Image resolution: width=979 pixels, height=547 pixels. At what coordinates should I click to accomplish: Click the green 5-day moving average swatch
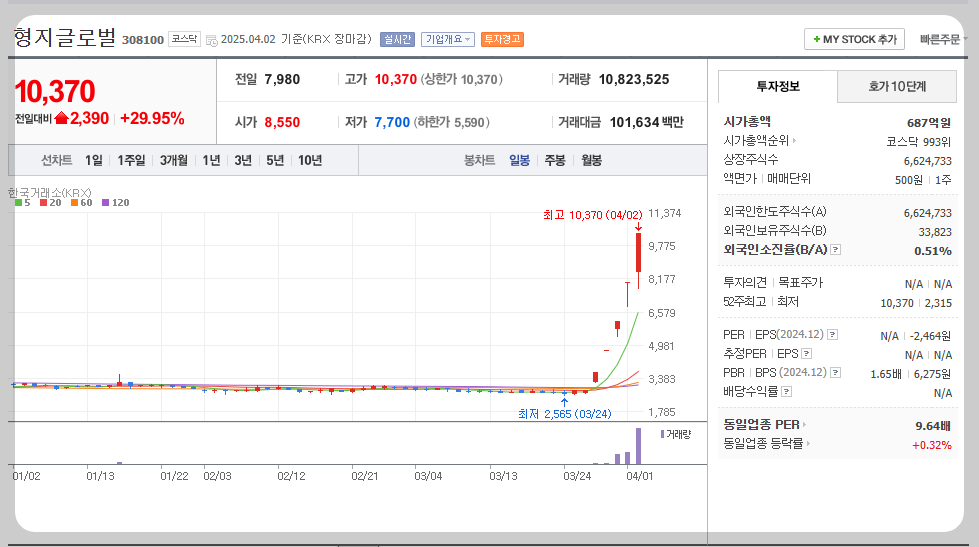pyautogui.click(x=19, y=202)
